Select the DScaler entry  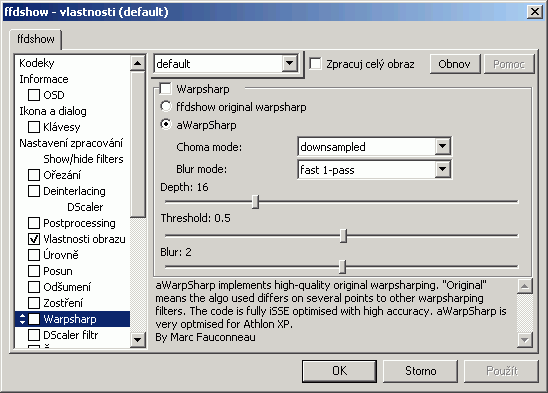[x=85, y=207]
